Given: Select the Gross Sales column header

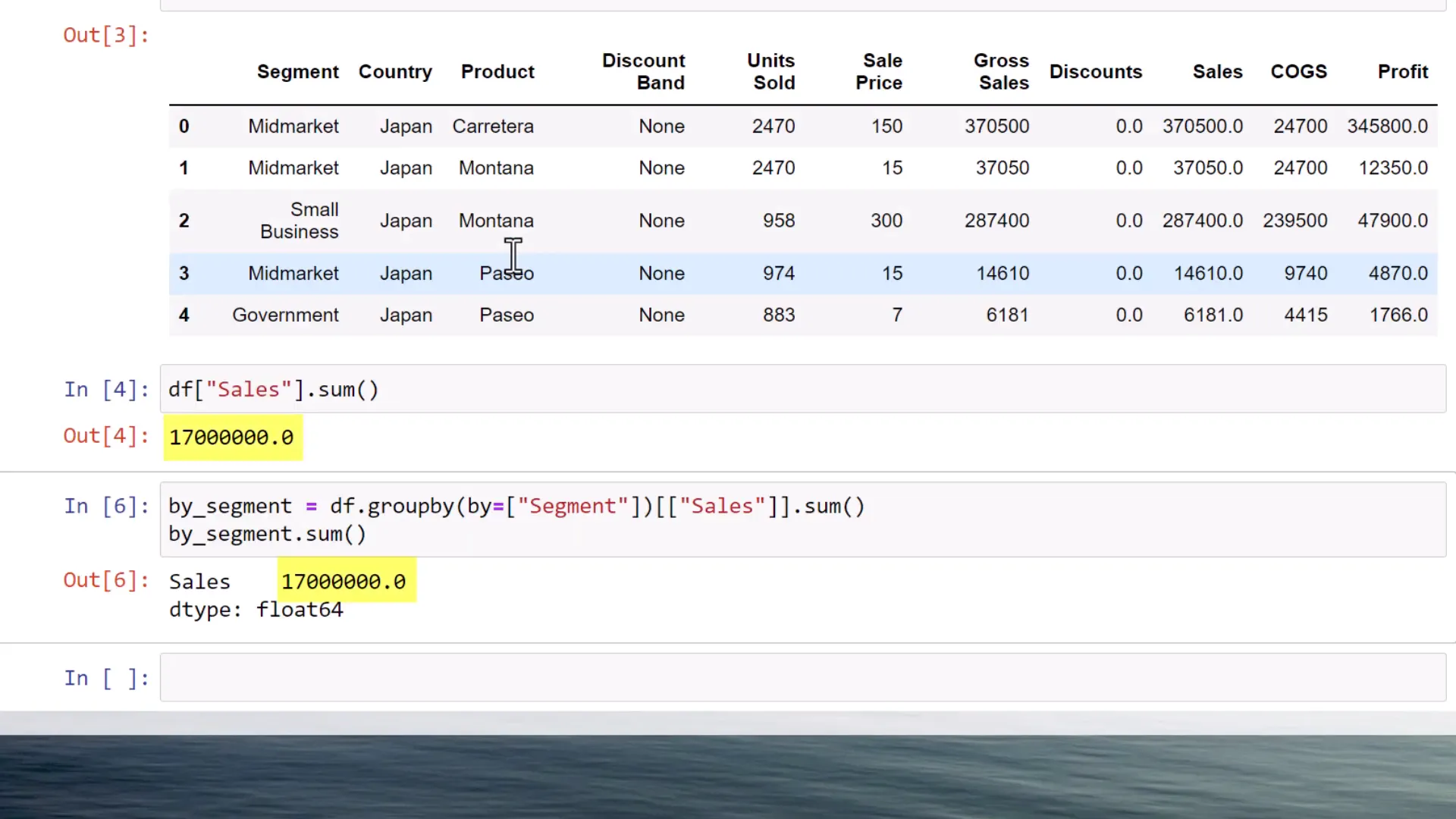Looking at the screenshot, I should click(x=1001, y=71).
